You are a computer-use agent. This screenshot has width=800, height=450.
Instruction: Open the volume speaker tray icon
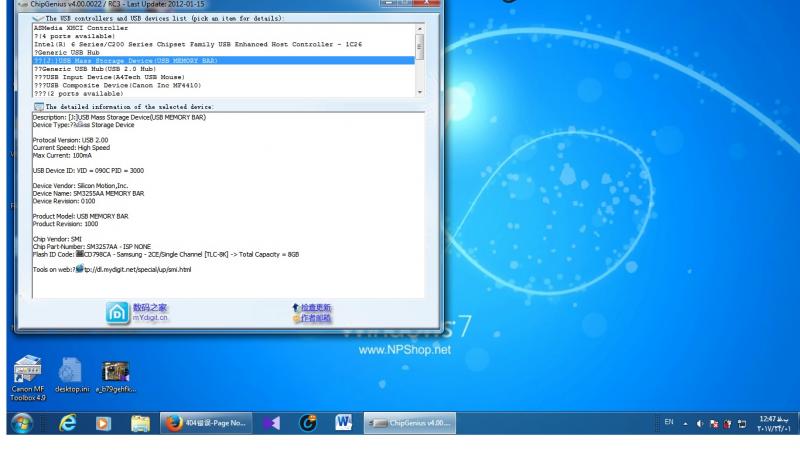[699, 423]
